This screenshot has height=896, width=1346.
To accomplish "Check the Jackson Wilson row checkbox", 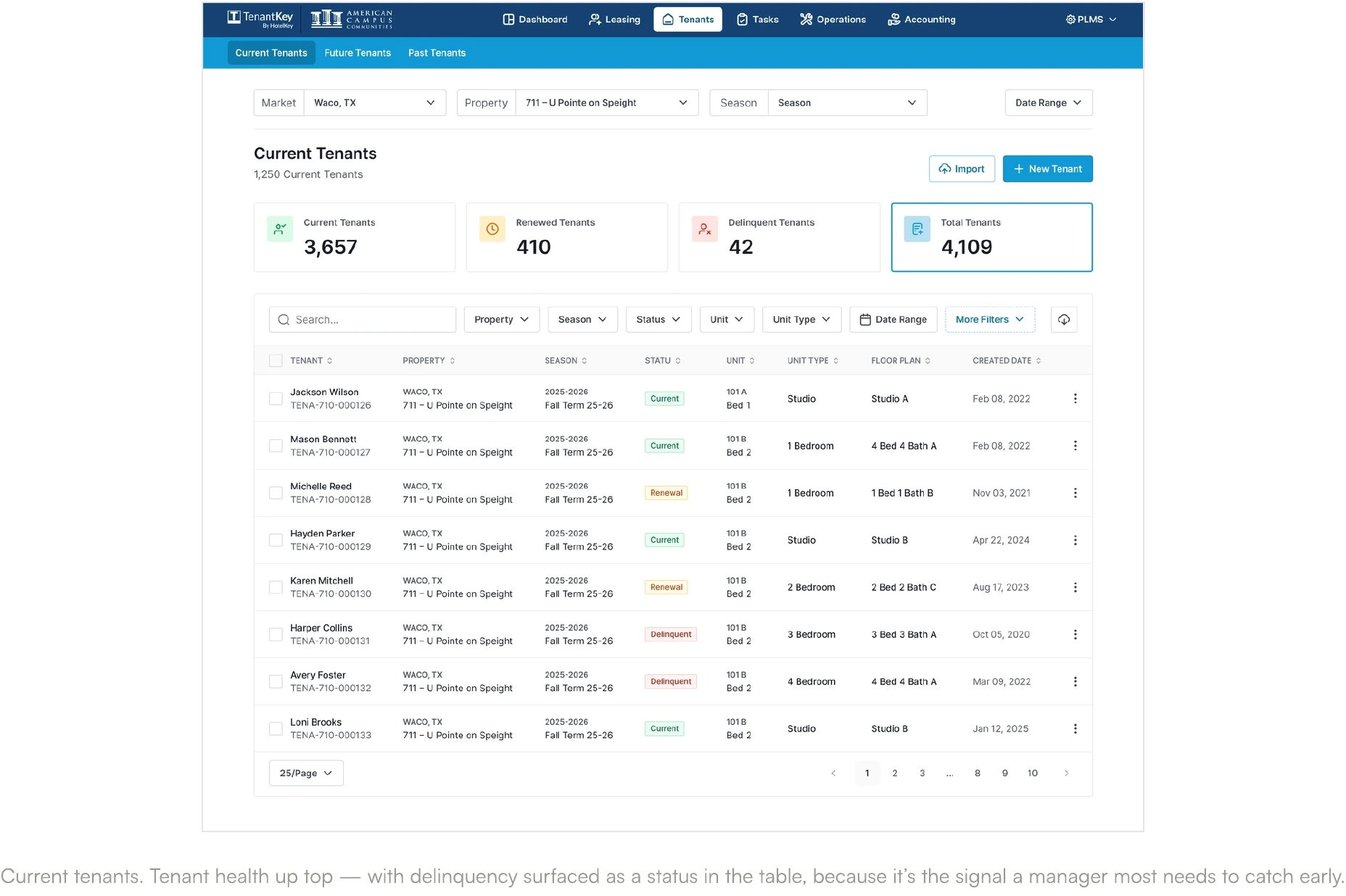I will coord(276,399).
